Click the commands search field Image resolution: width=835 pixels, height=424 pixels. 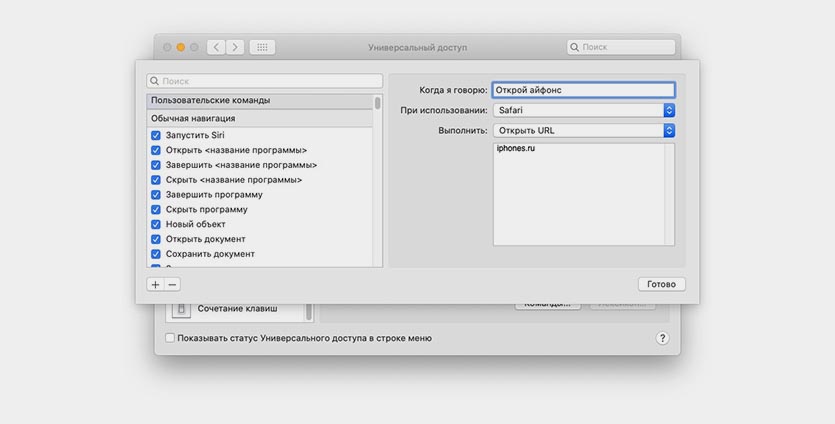tap(265, 81)
